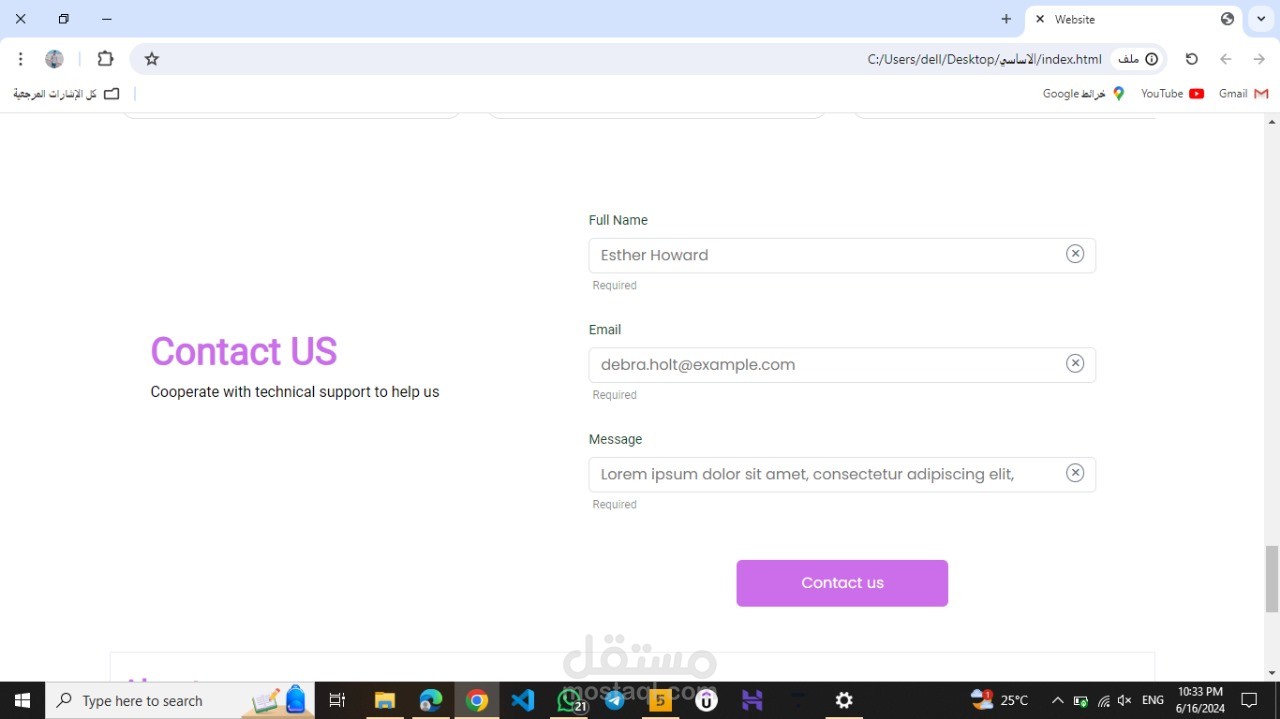The height and width of the screenshot is (719, 1280).
Task: Click the Email input field
Action: 842,365
